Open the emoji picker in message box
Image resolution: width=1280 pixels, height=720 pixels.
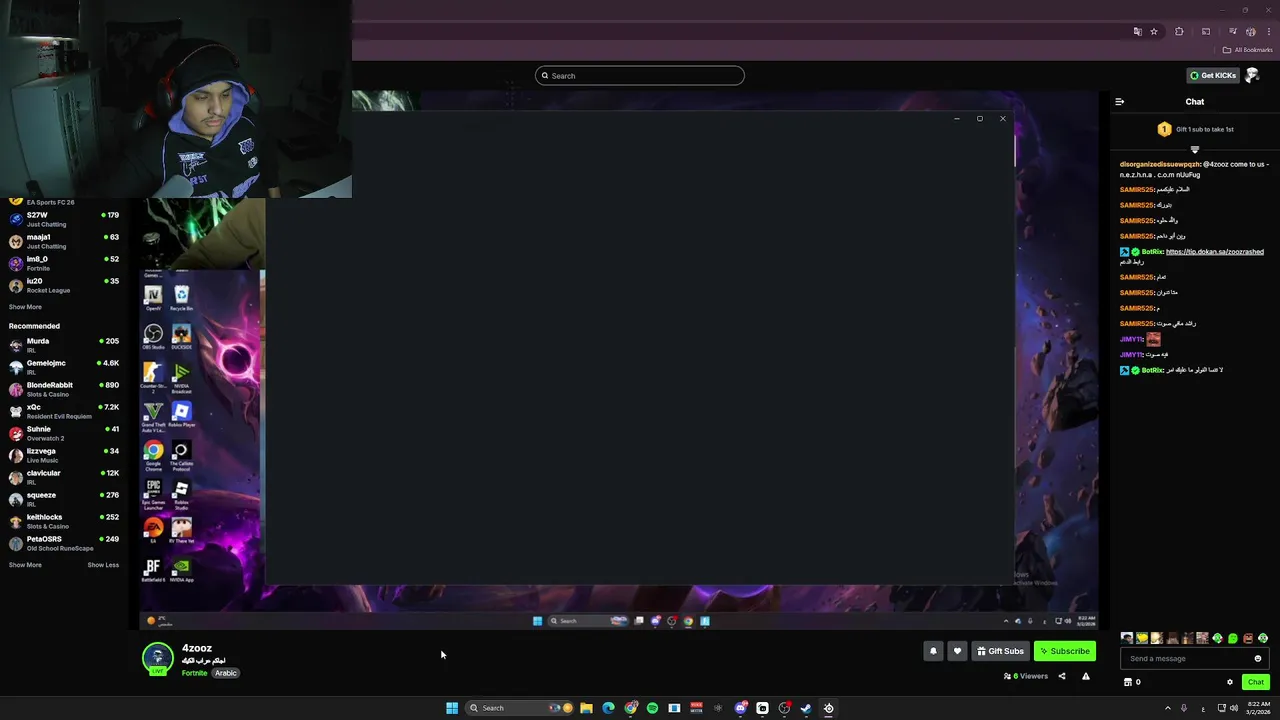point(1258,658)
